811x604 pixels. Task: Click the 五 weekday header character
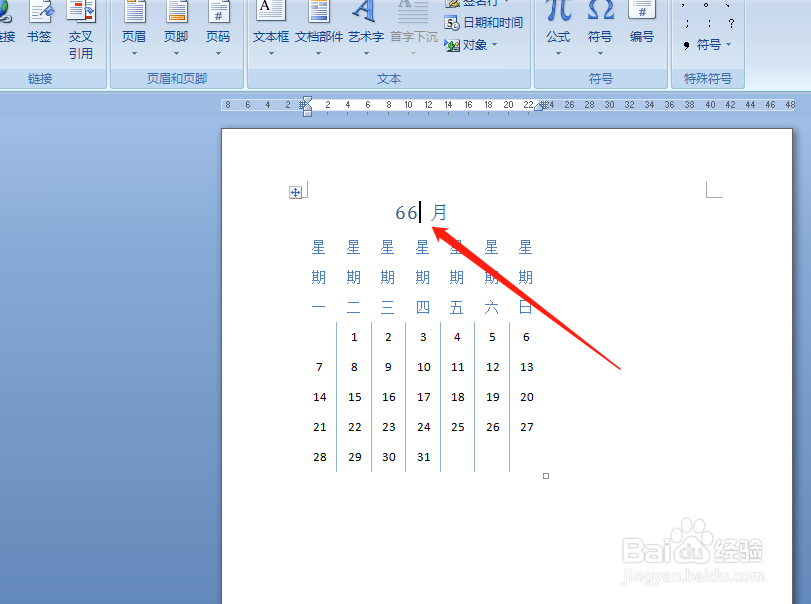coord(456,307)
